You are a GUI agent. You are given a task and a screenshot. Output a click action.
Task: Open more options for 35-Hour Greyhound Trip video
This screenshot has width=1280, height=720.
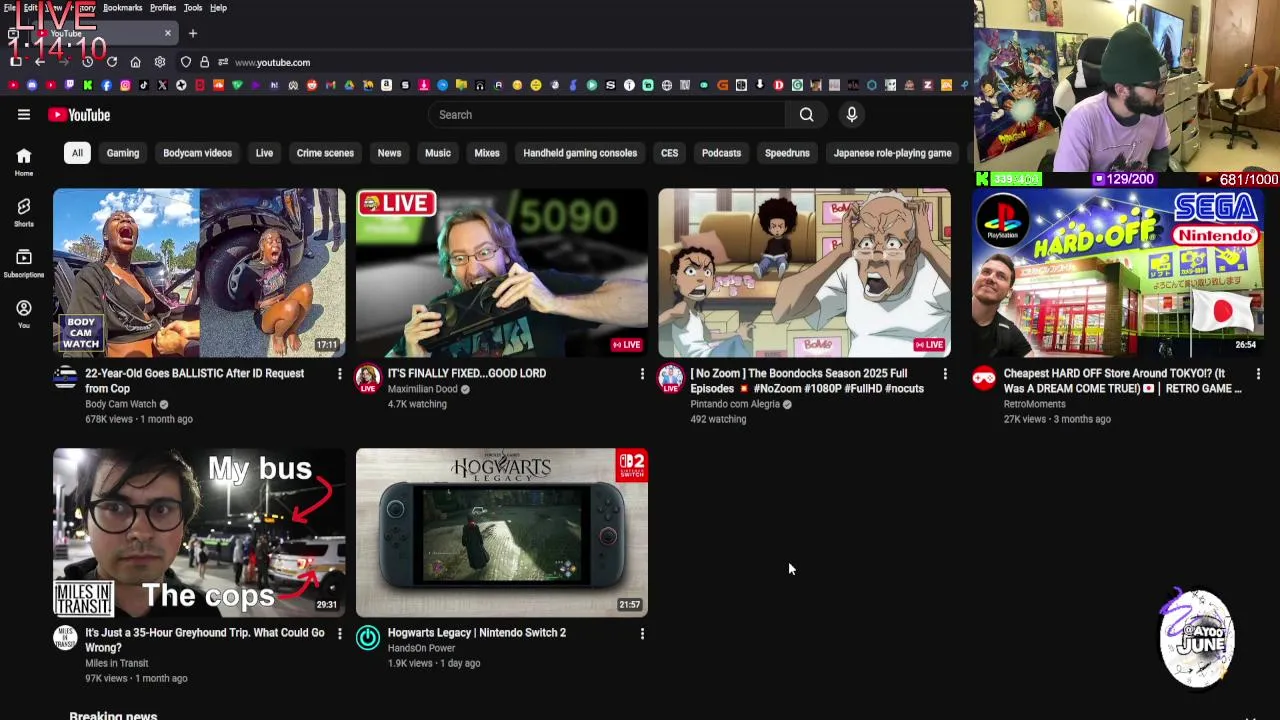click(339, 633)
